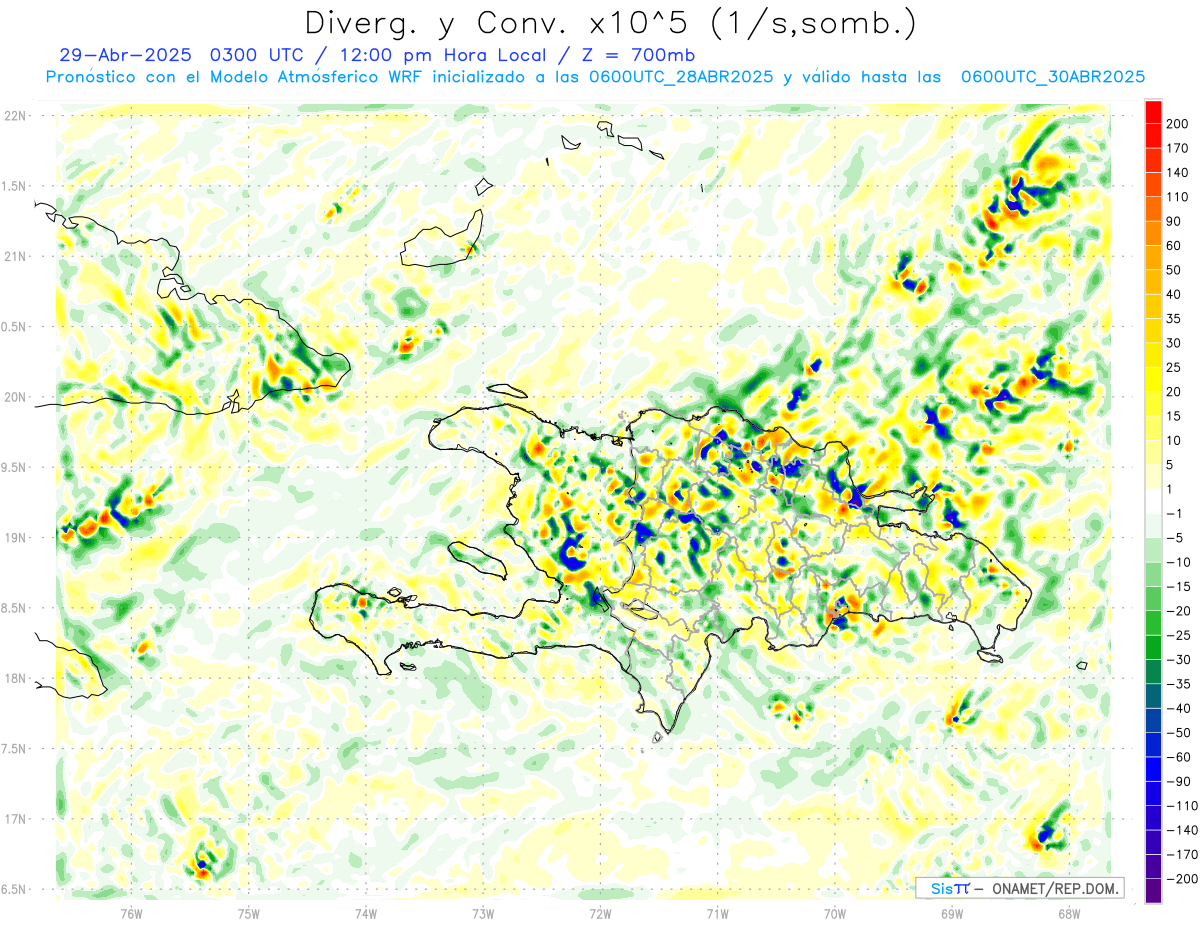Click the 'Sistt' logo in the credit box

(x=950, y=888)
